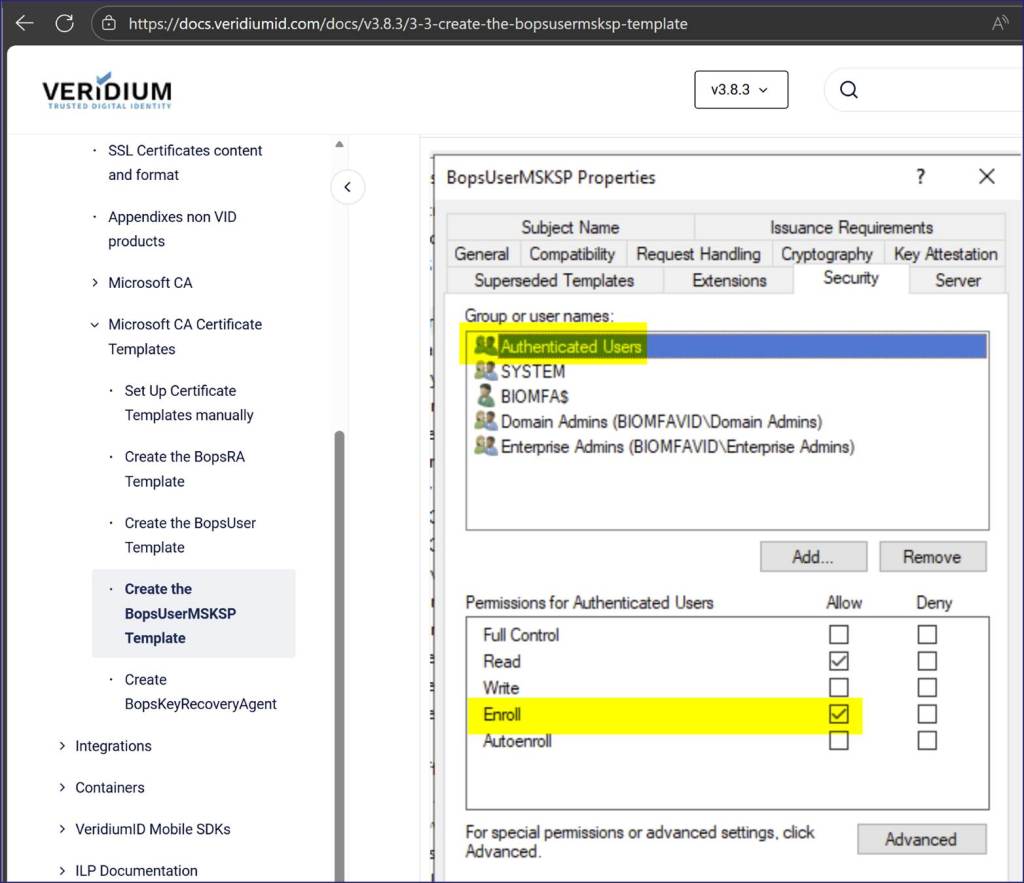Switch to the Extensions tab
The height and width of the screenshot is (883, 1024).
click(729, 281)
